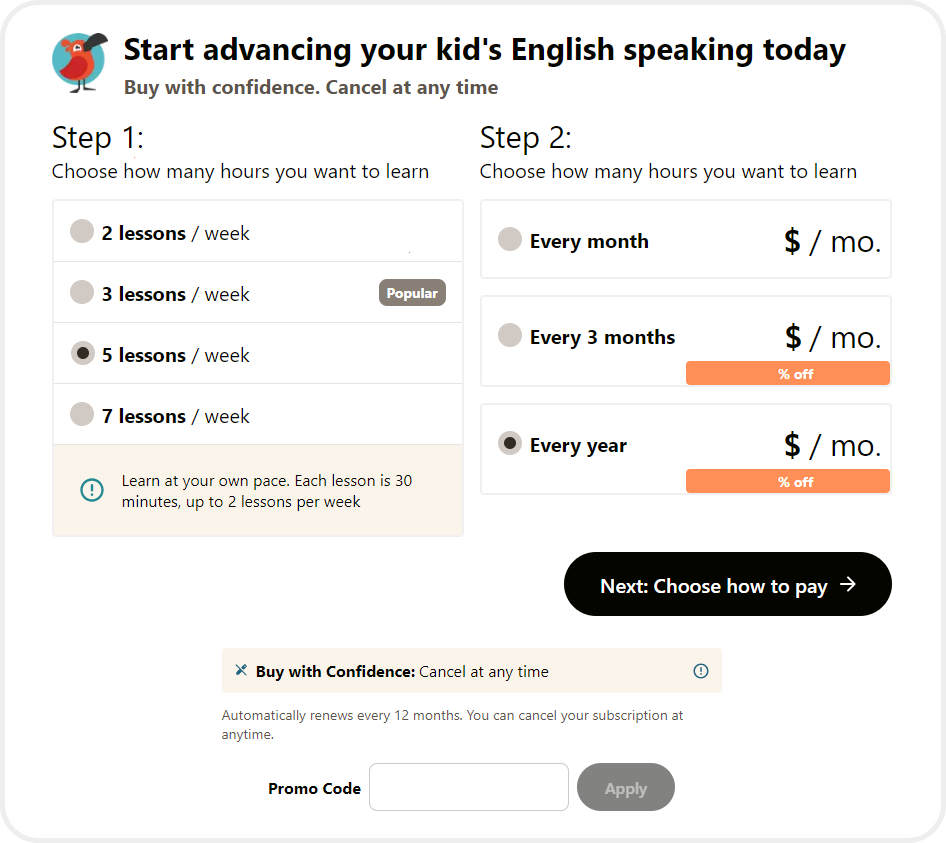946x843 pixels.
Task: Click the red bird mascot logo
Action: click(x=79, y=62)
